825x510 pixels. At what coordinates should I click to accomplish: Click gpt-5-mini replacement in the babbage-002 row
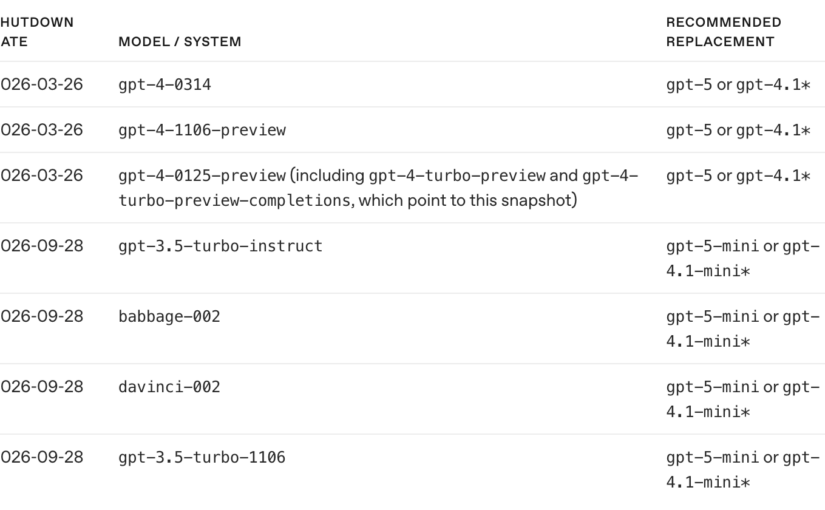[x=713, y=317]
